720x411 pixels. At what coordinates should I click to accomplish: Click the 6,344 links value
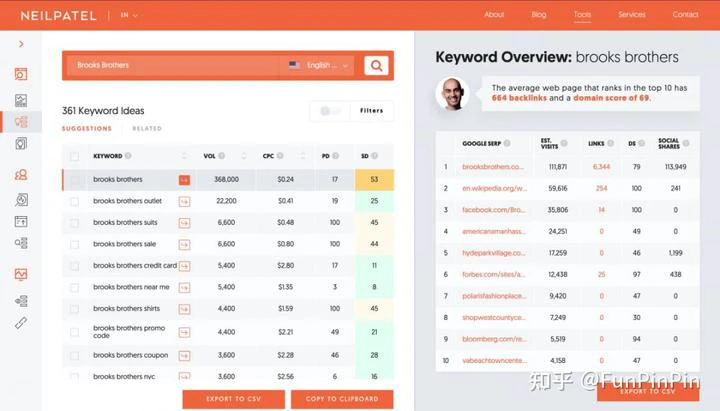(x=602, y=167)
